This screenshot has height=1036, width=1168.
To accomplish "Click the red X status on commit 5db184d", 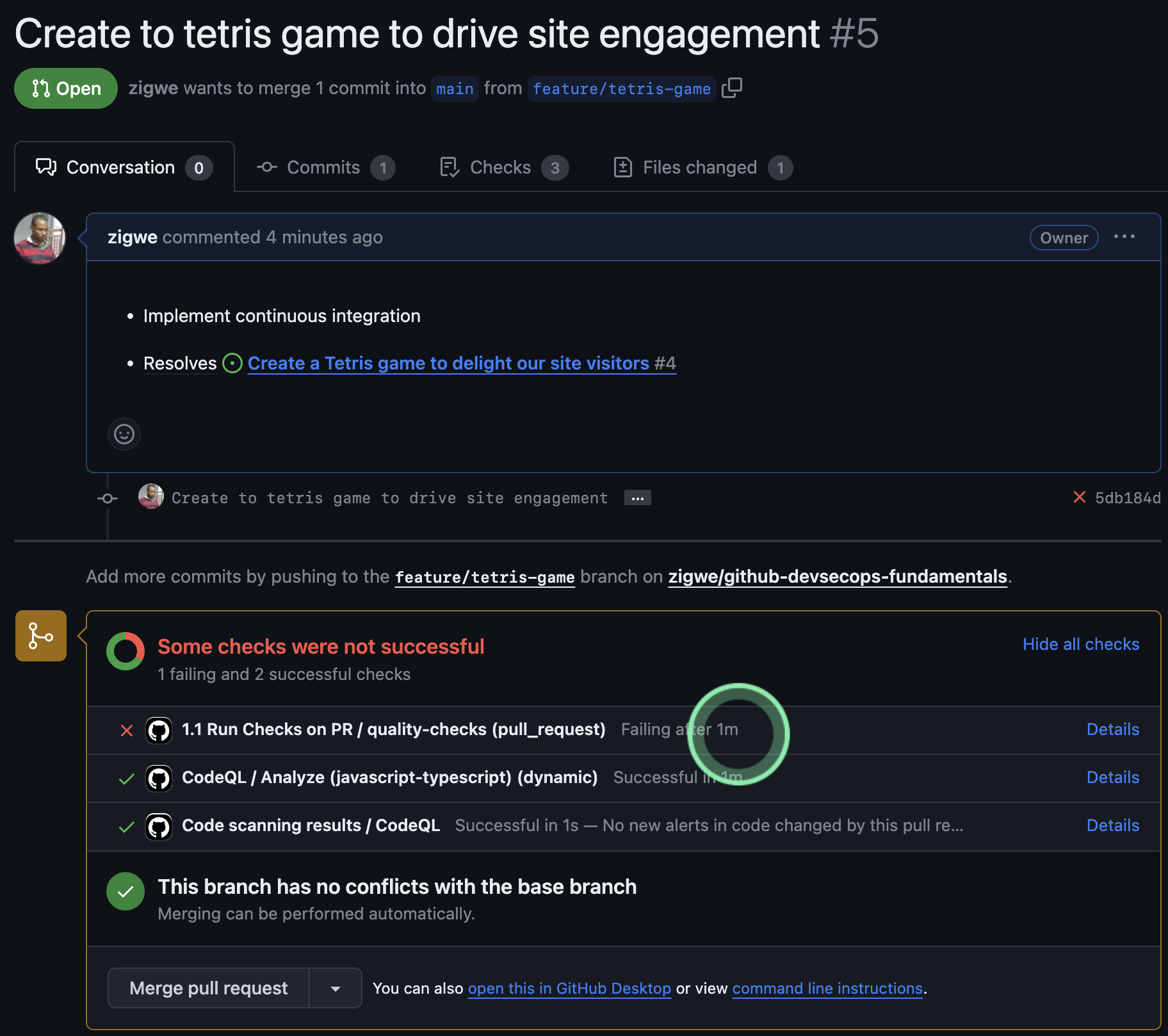I will (1080, 498).
